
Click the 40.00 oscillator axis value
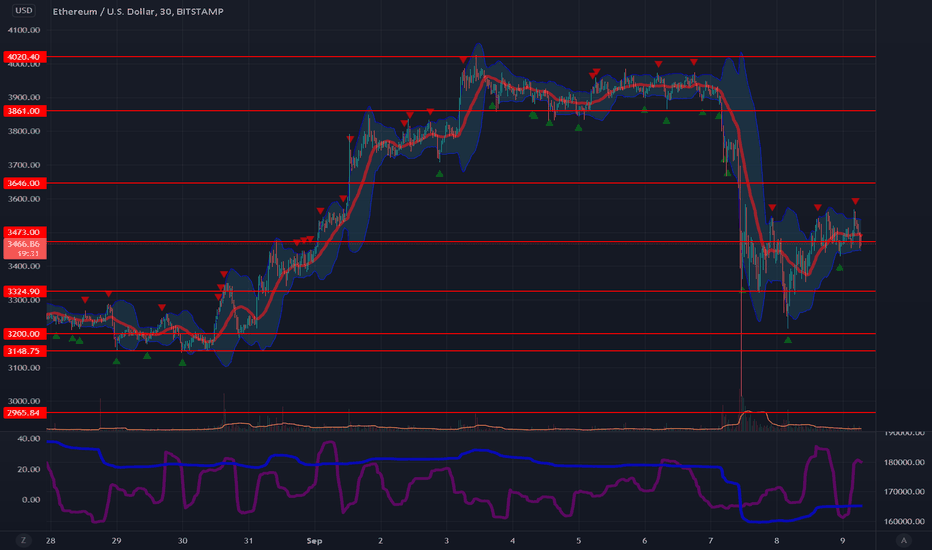click(x=29, y=439)
